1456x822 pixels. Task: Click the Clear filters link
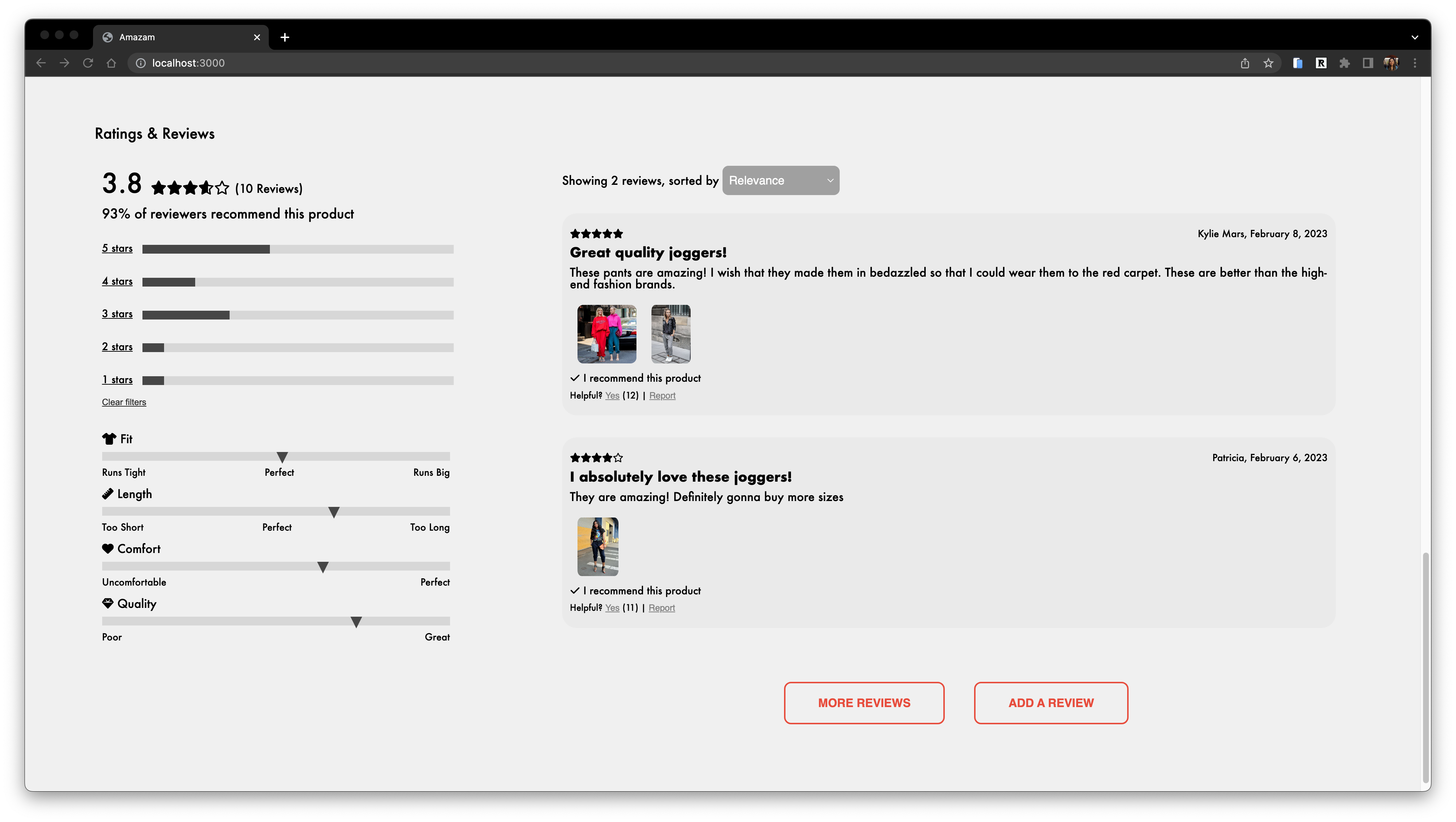click(124, 402)
